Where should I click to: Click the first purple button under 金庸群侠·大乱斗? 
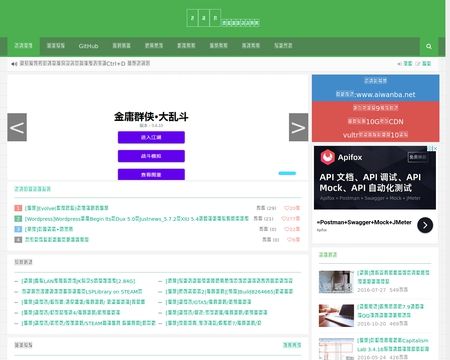(x=151, y=137)
